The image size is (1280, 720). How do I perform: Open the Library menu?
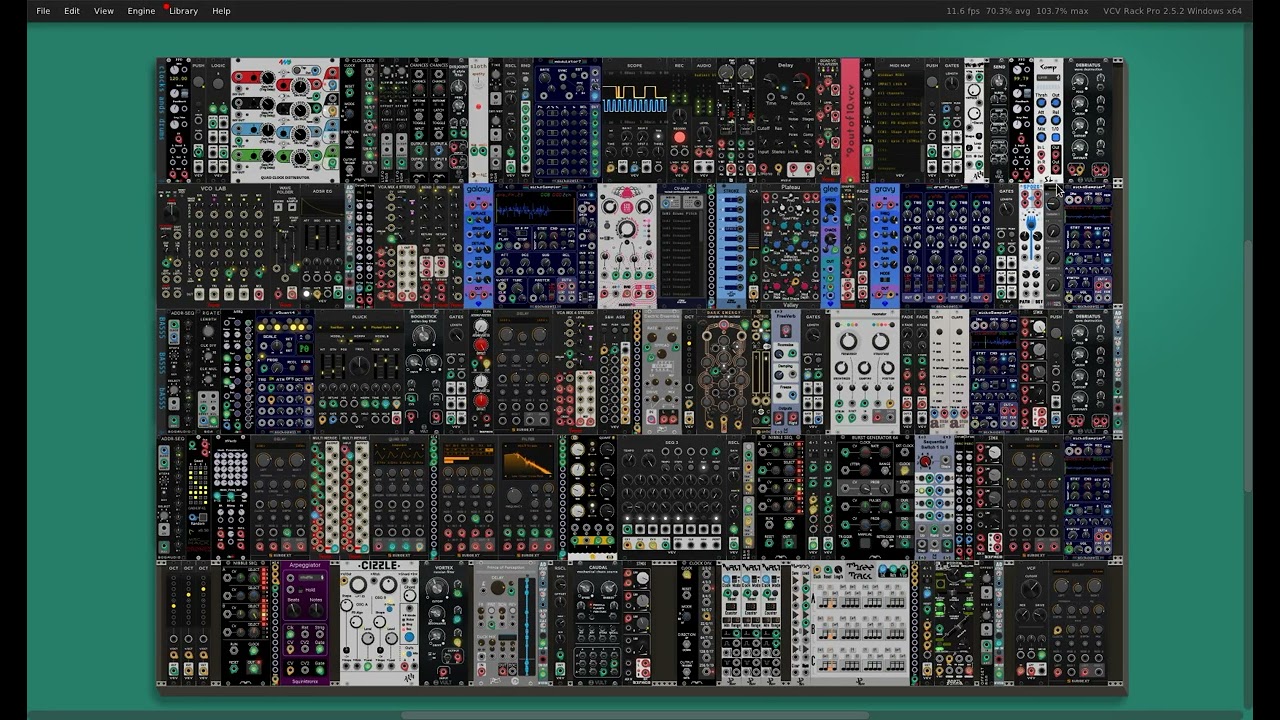tap(183, 11)
